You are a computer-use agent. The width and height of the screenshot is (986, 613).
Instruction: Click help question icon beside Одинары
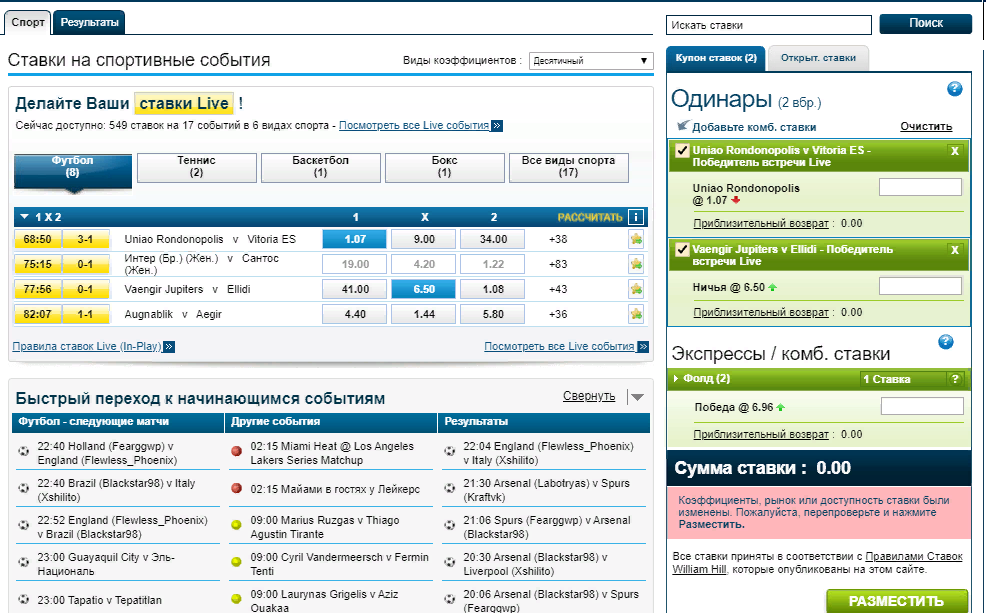(x=954, y=89)
